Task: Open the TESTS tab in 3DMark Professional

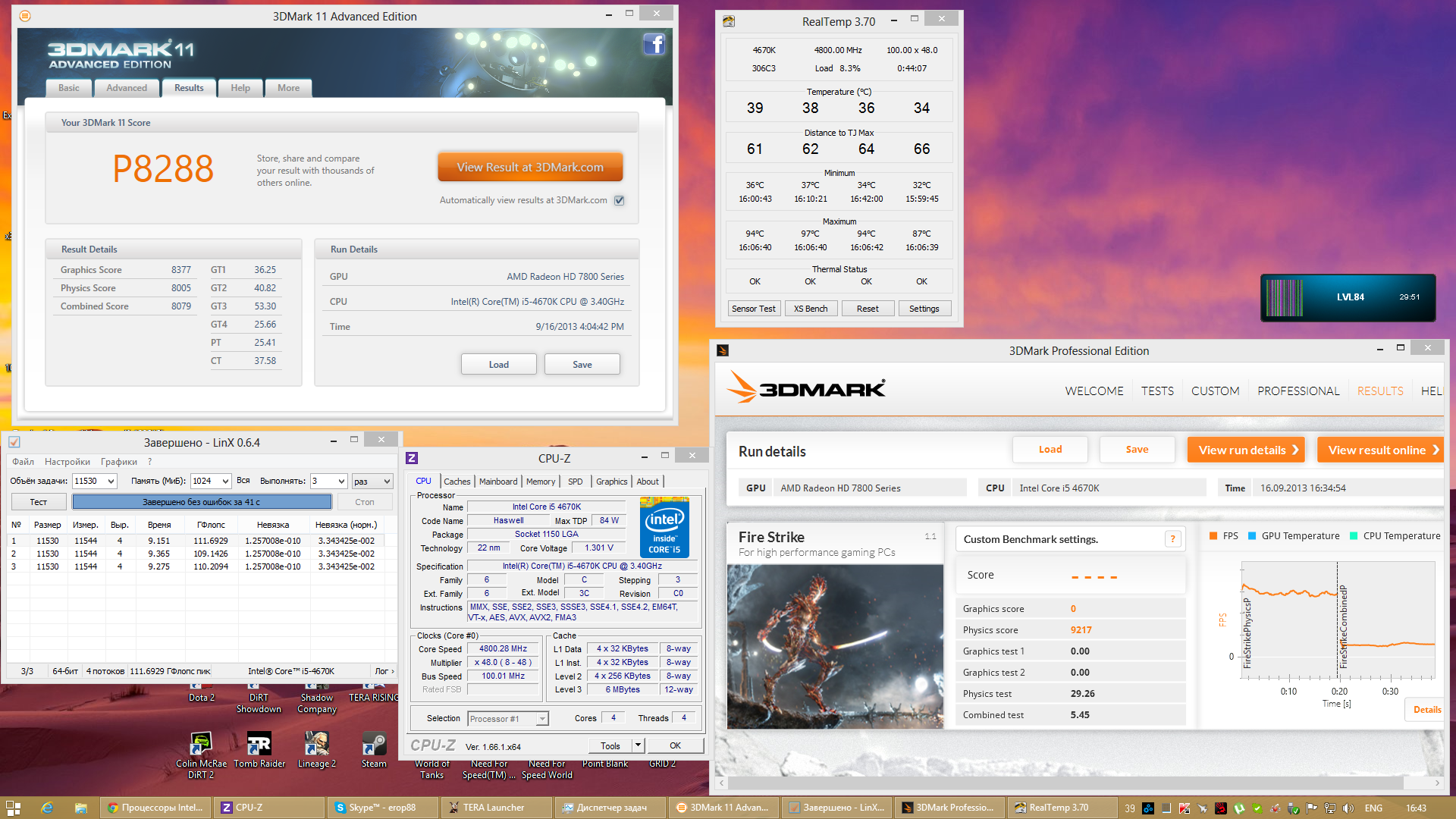Action: tap(1157, 391)
